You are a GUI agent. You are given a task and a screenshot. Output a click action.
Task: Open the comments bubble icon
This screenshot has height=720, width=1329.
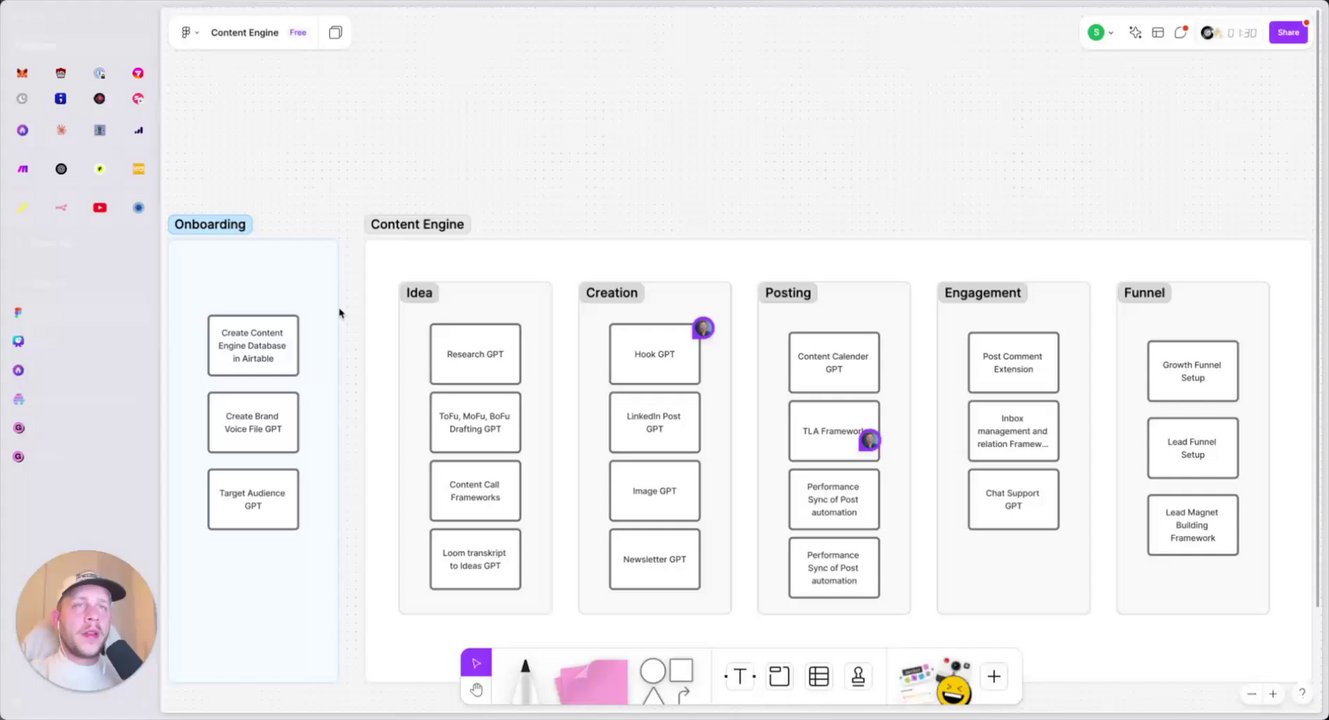(1180, 32)
